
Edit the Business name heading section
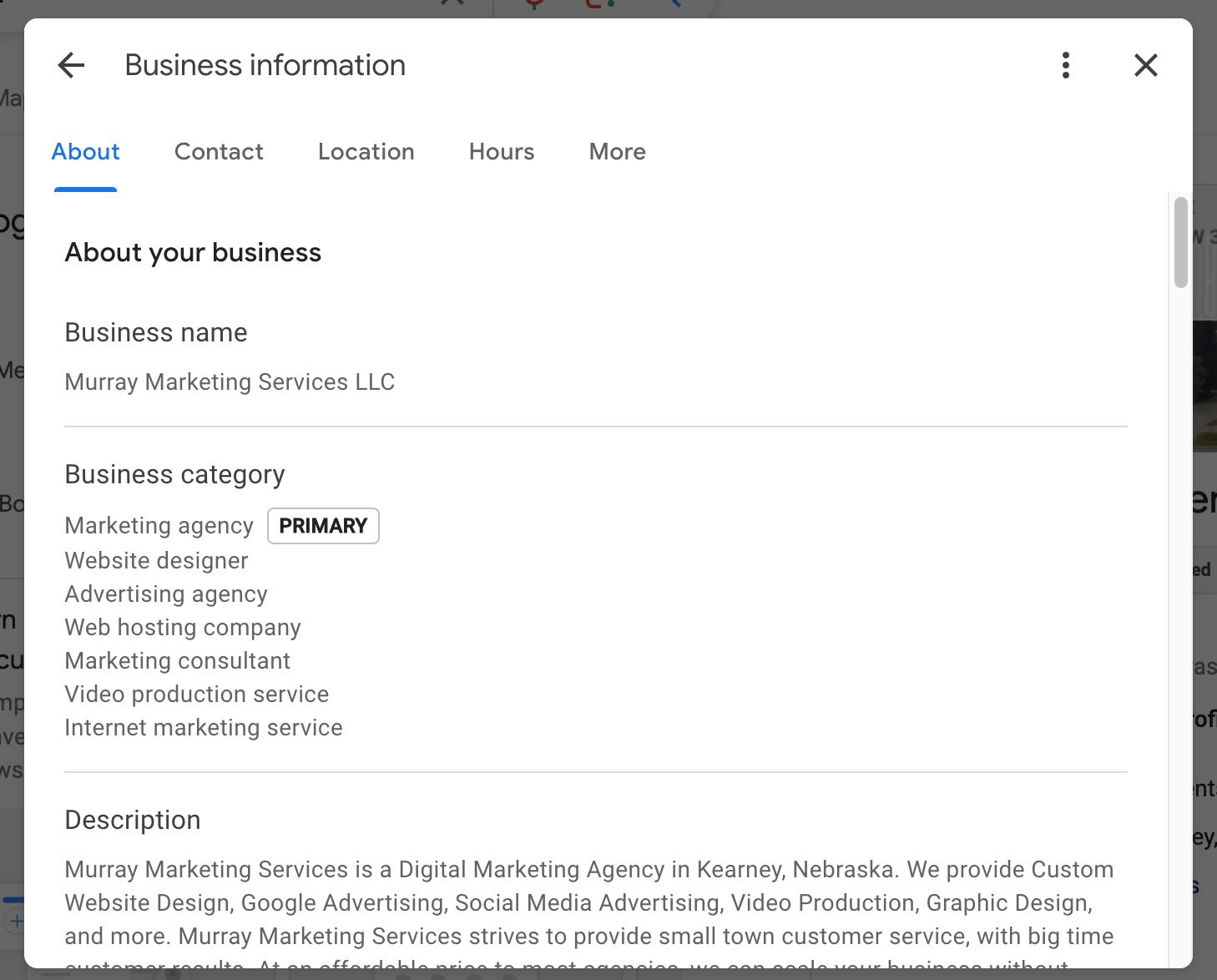coord(156,333)
